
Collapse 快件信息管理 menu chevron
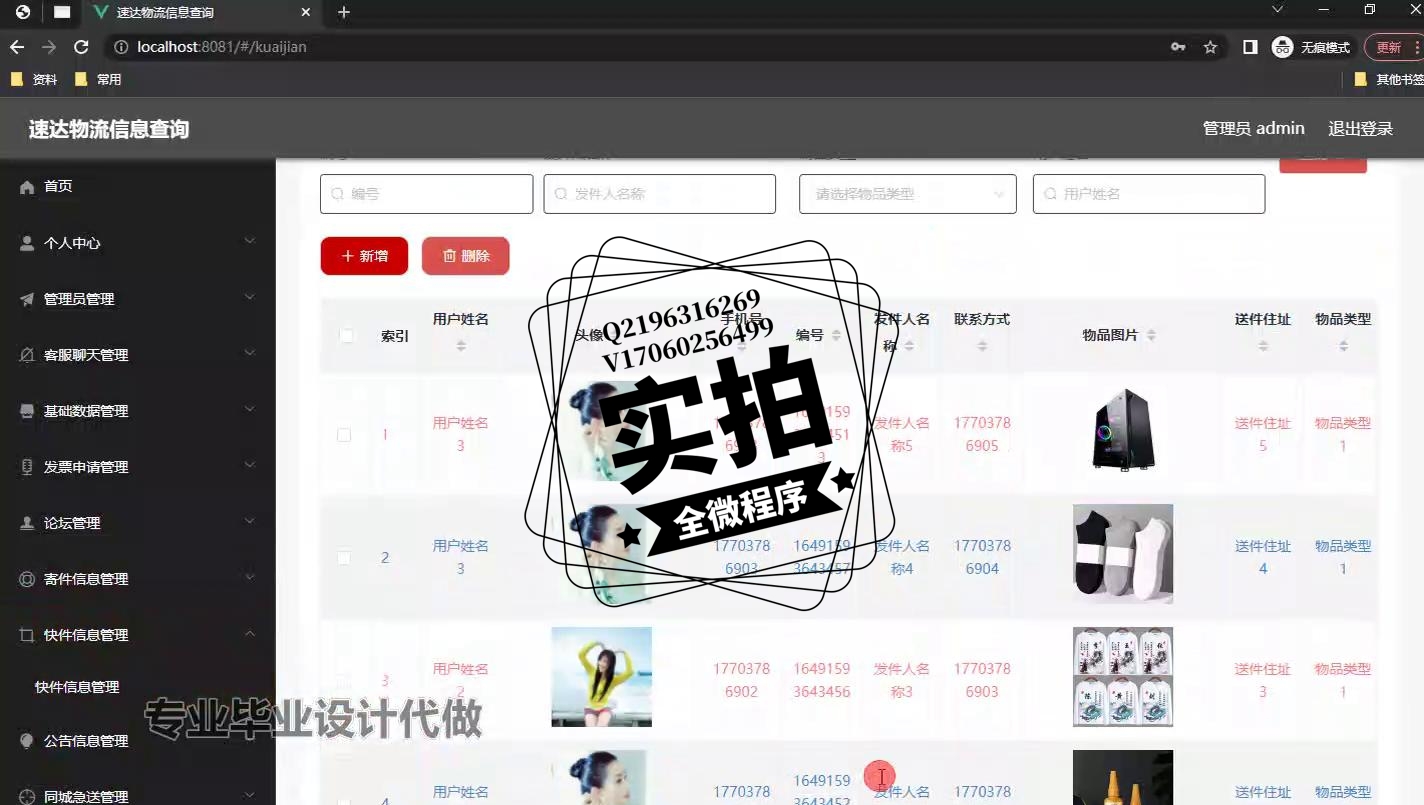click(x=250, y=633)
